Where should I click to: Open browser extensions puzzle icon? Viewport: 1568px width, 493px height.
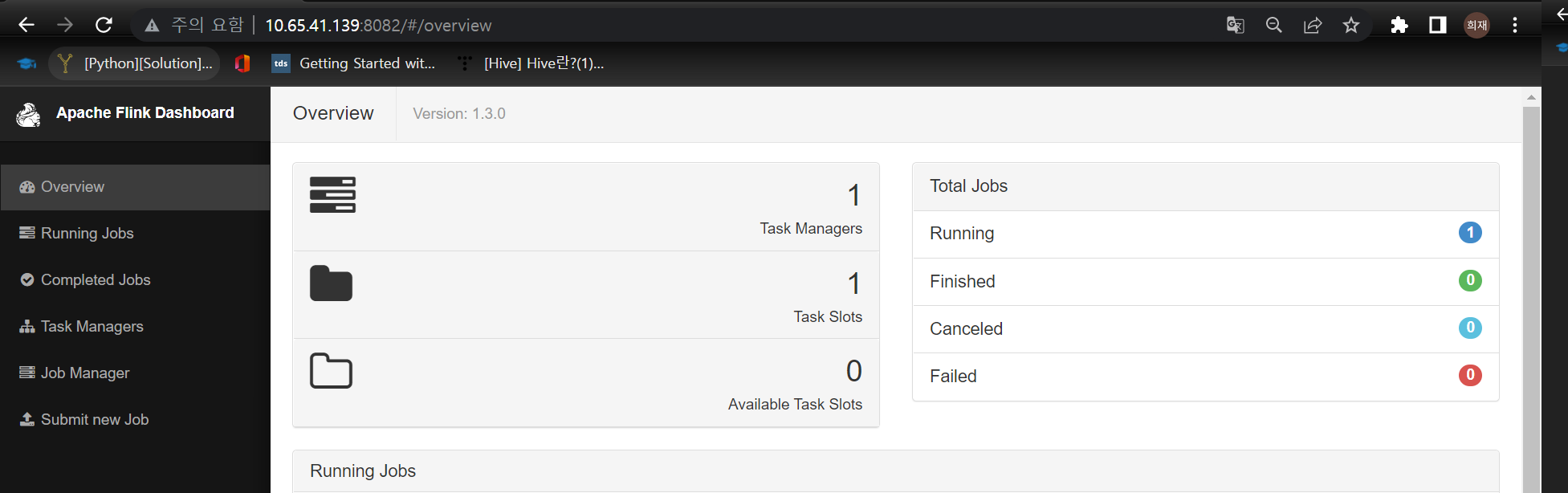point(1399,25)
